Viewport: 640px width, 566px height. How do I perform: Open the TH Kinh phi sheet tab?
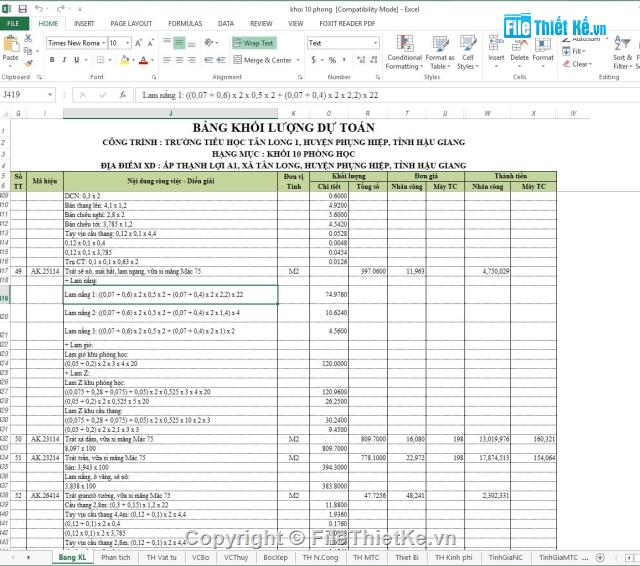coord(453,557)
